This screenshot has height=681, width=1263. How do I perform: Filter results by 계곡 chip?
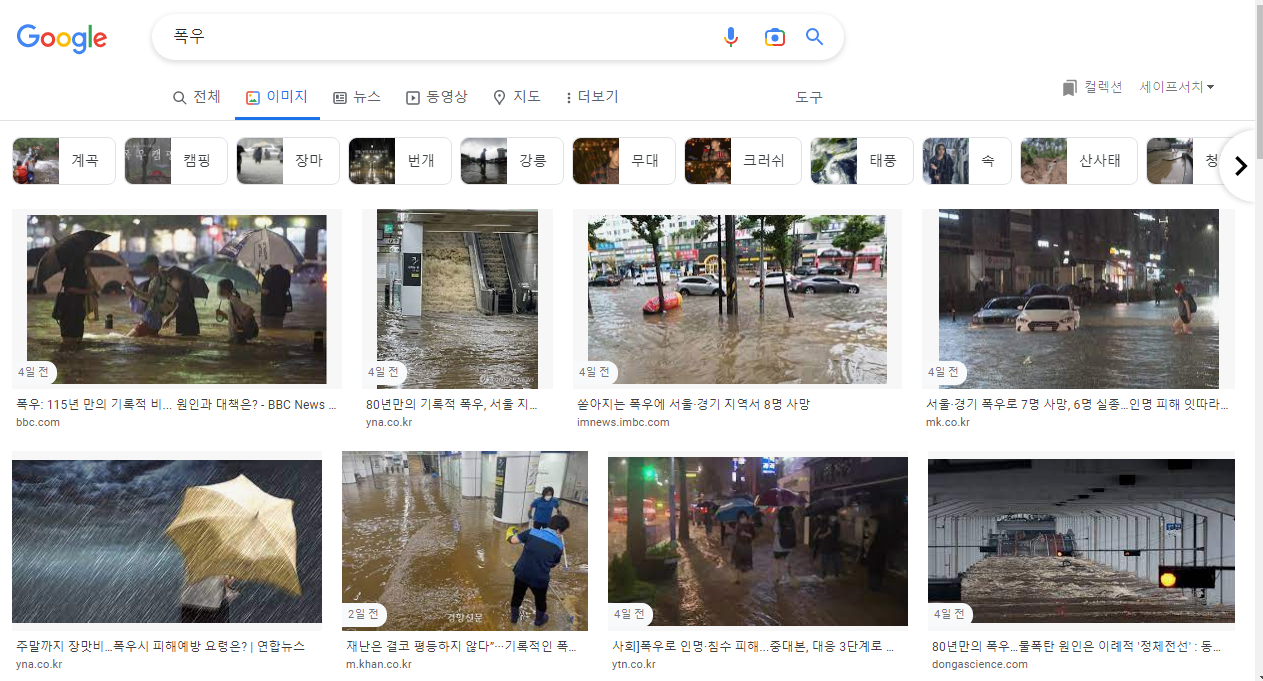pyautogui.click(x=64, y=161)
